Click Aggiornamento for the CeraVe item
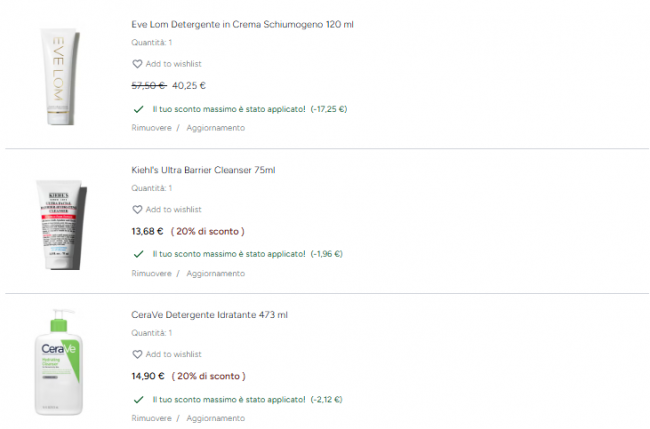Screen dimensions: 650x429 click(215, 418)
